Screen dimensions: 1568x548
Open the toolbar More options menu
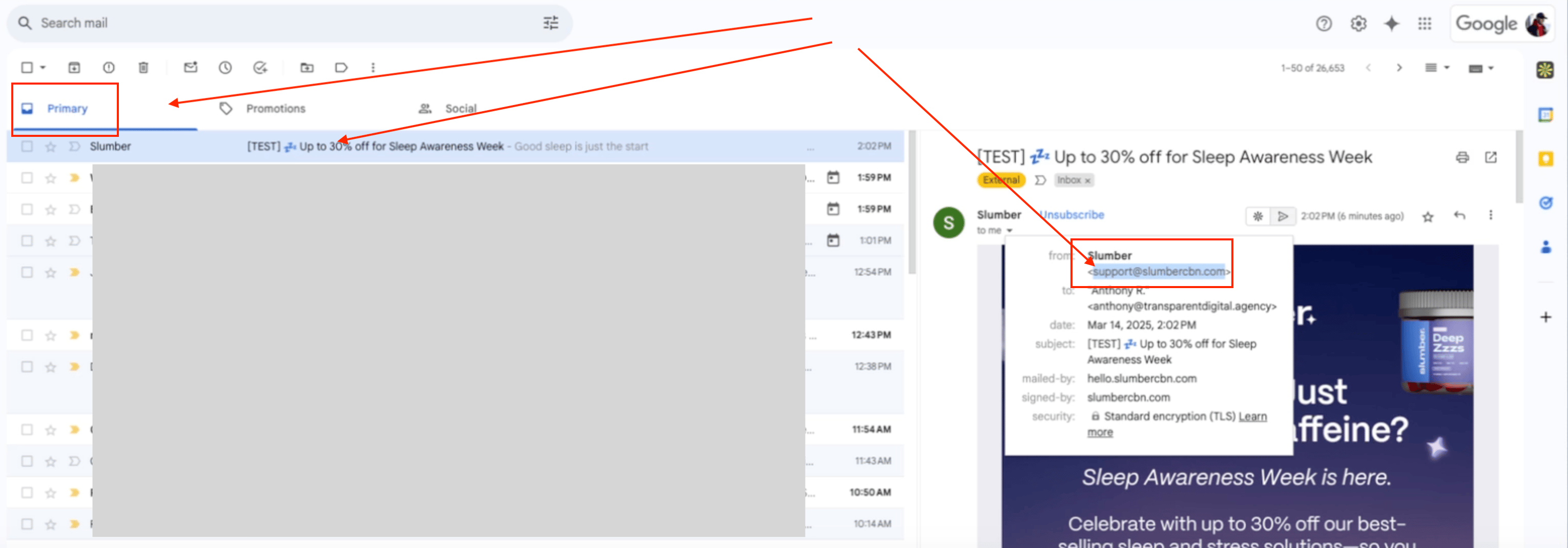[373, 68]
